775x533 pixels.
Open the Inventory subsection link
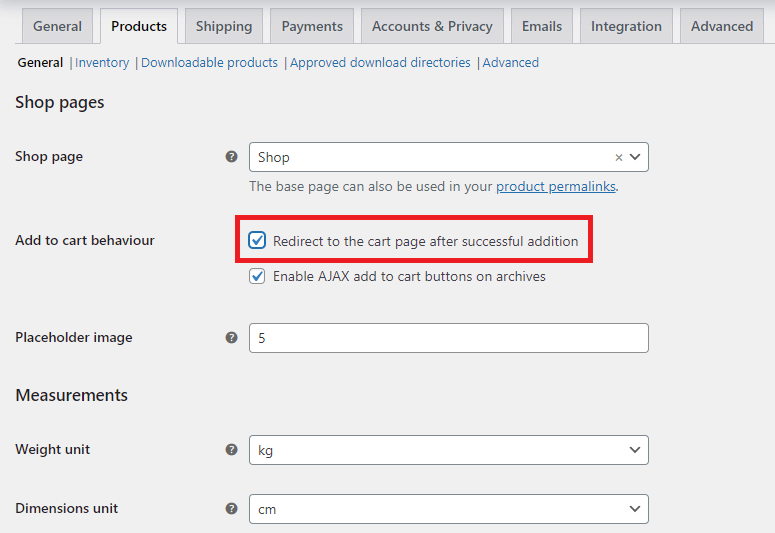click(102, 63)
